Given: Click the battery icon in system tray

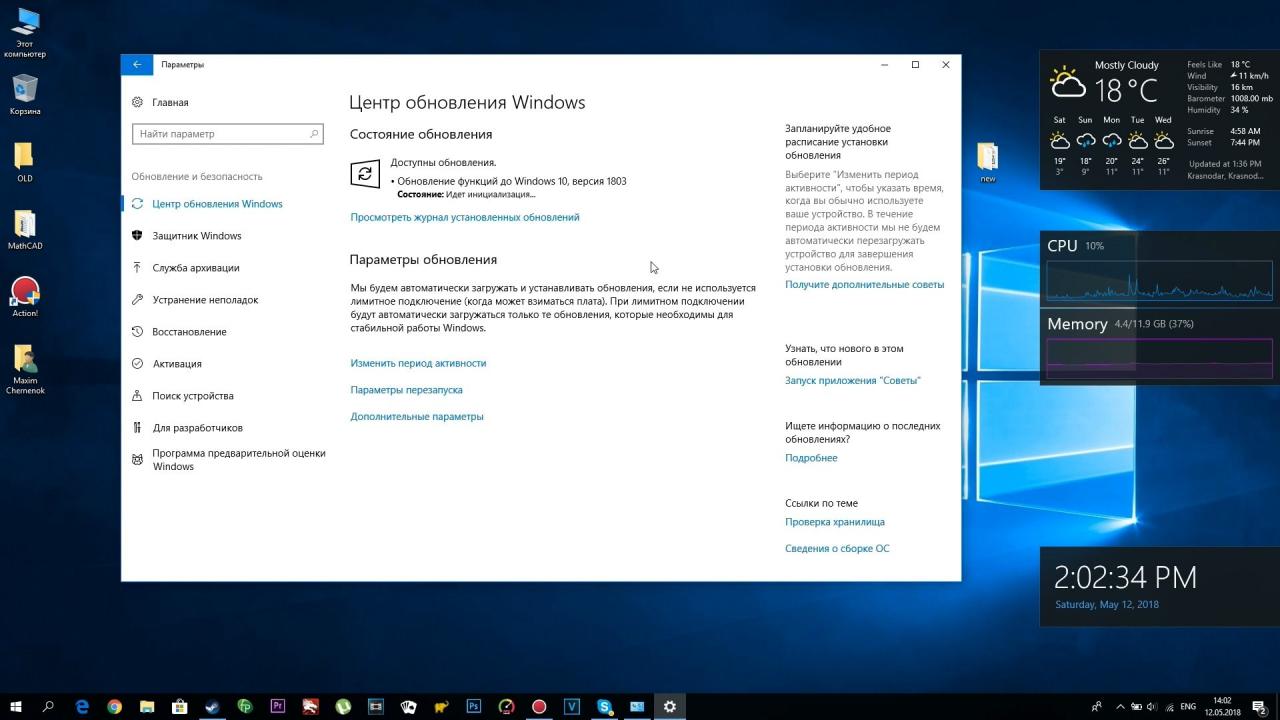Looking at the screenshot, I should [x=1136, y=706].
